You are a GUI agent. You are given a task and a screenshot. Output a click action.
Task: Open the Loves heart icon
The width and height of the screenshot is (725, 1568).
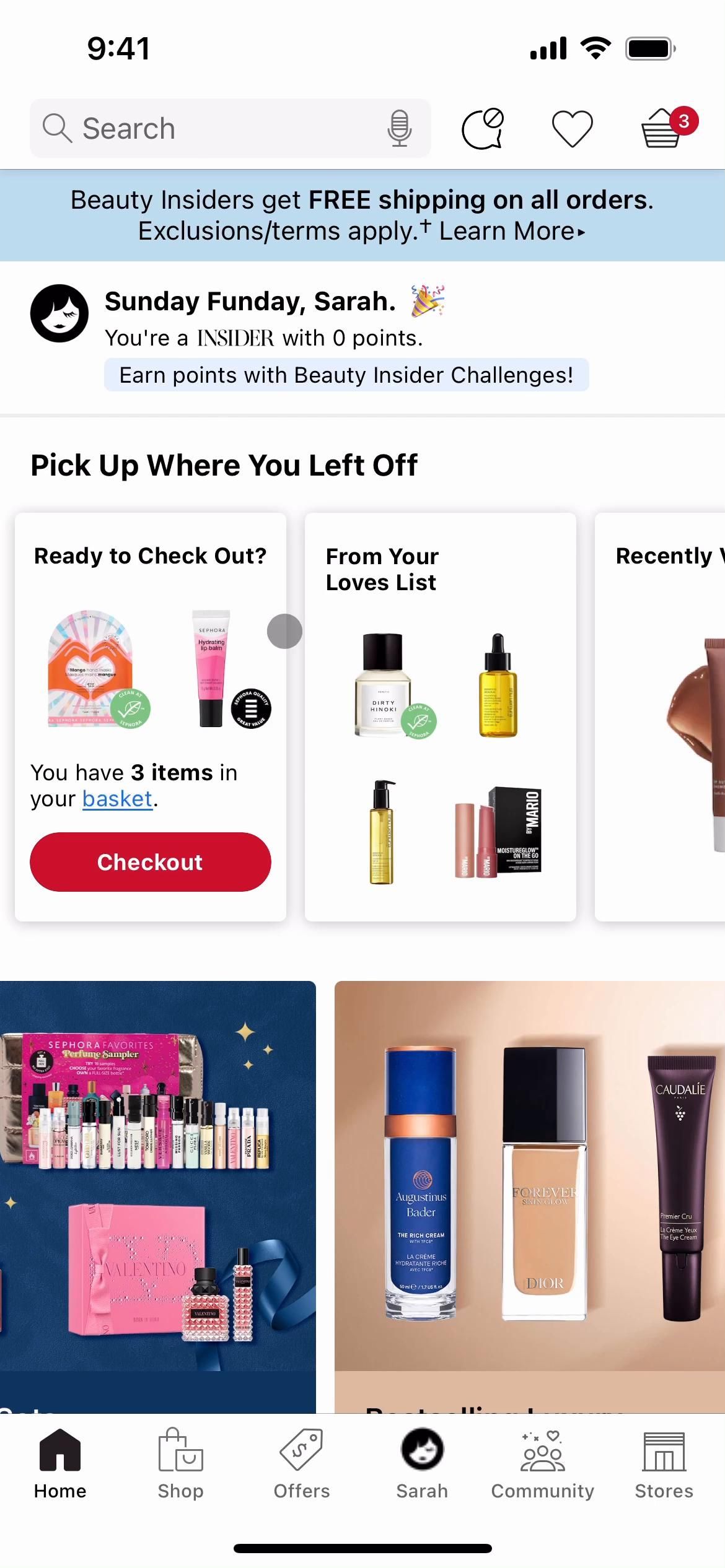[572, 129]
